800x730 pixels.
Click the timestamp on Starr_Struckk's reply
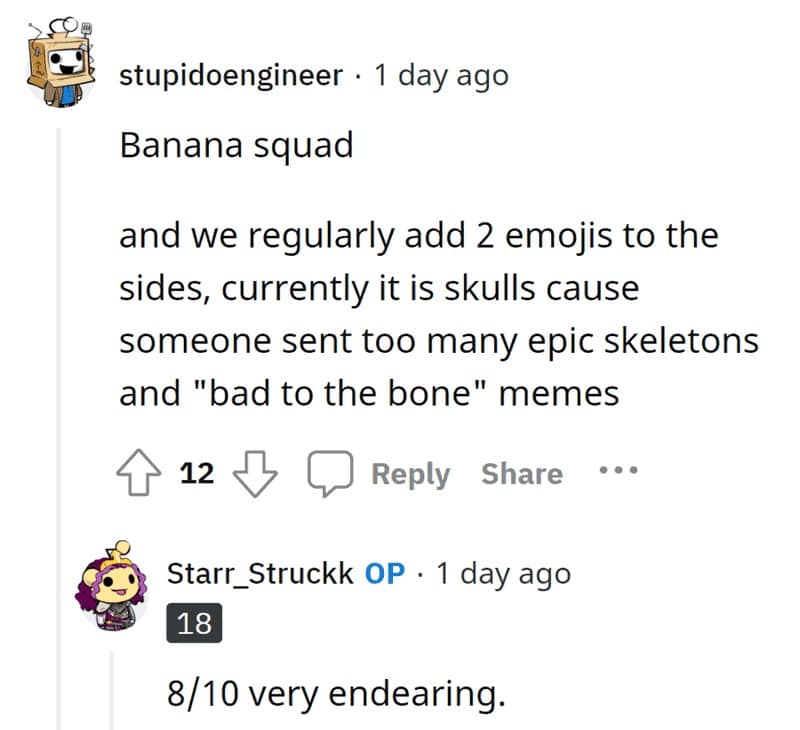[x=503, y=574]
